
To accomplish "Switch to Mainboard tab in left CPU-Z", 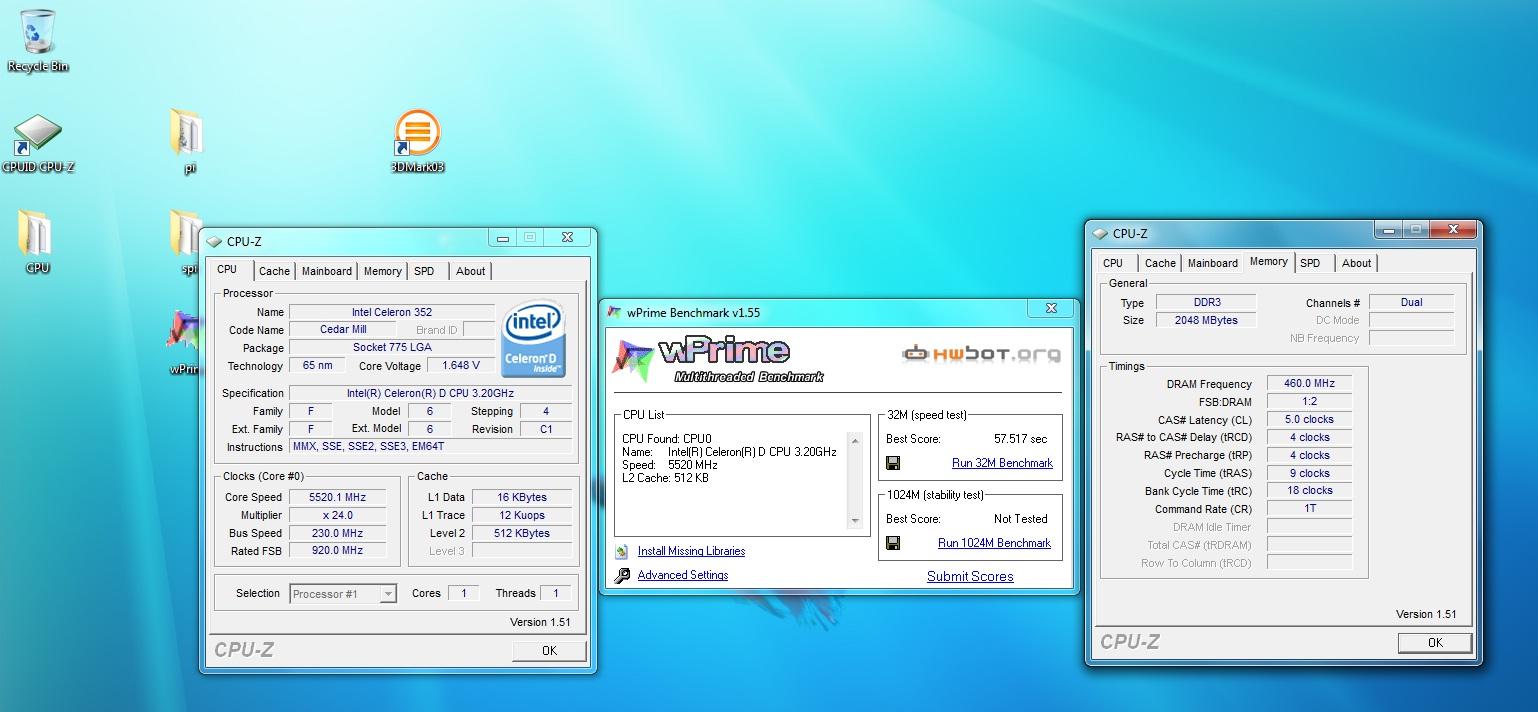I will coord(327,271).
